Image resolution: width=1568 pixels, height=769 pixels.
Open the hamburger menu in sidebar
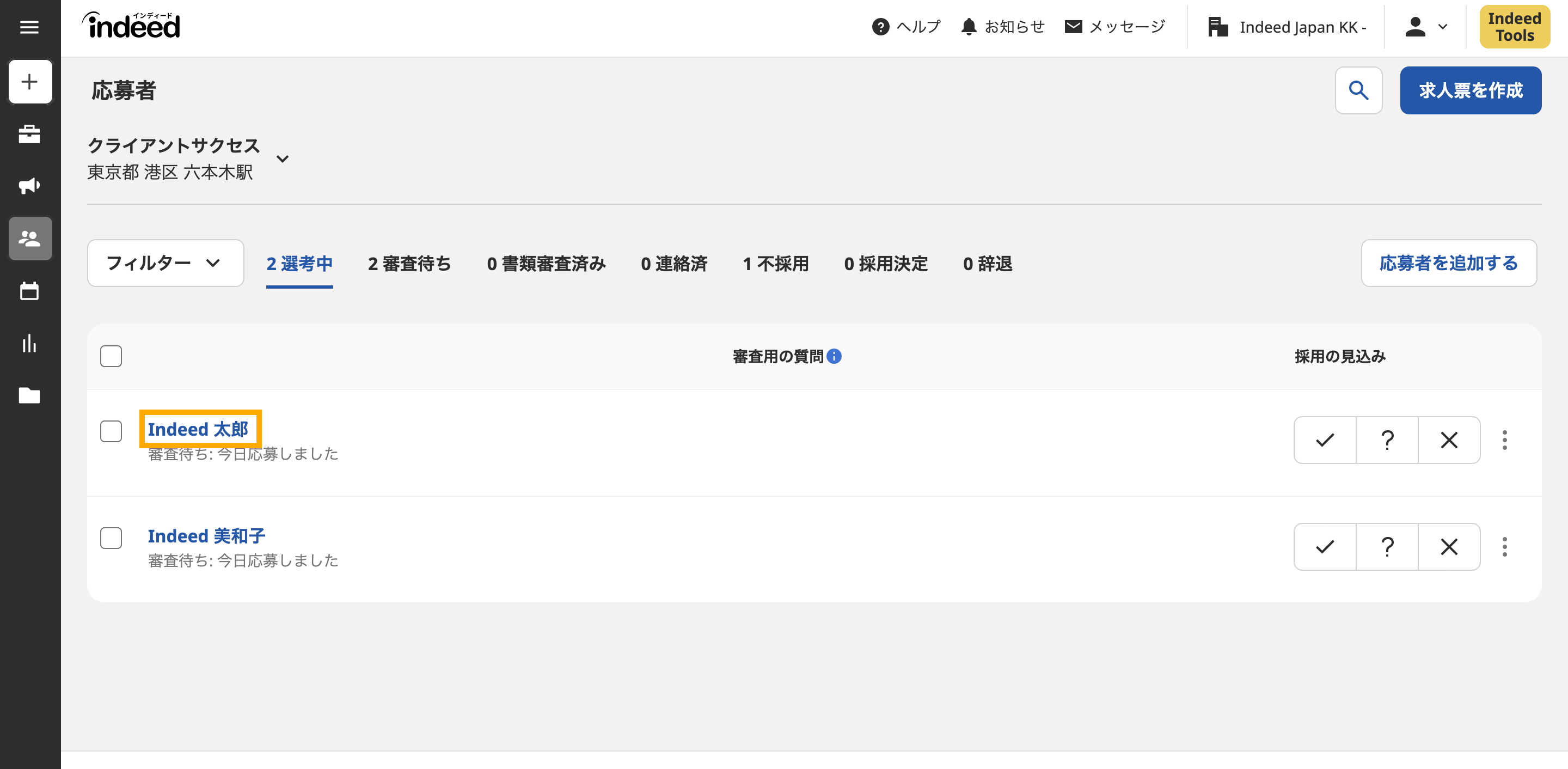point(29,27)
